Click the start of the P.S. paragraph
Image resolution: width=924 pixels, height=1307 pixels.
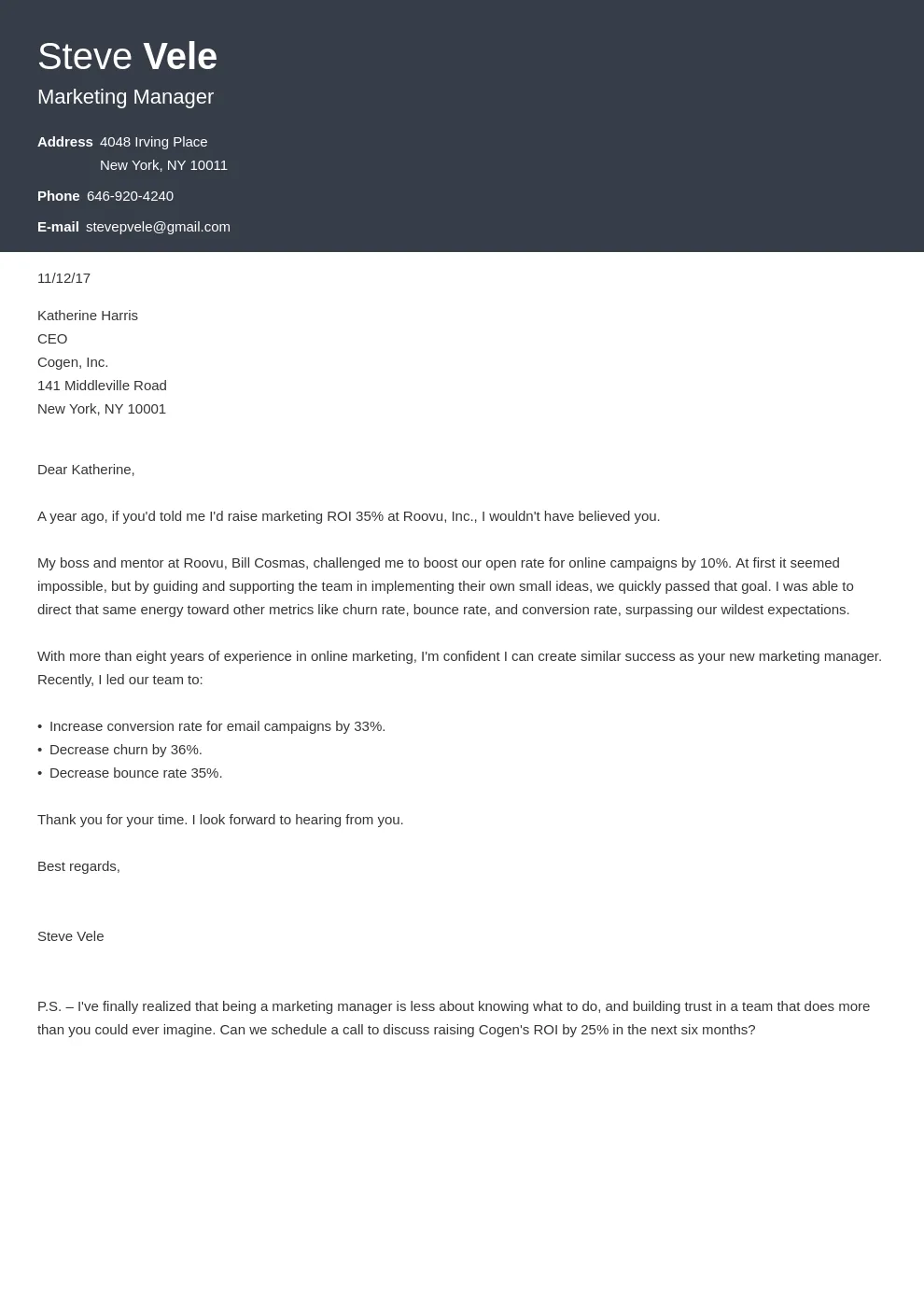pyautogui.click(x=49, y=1006)
